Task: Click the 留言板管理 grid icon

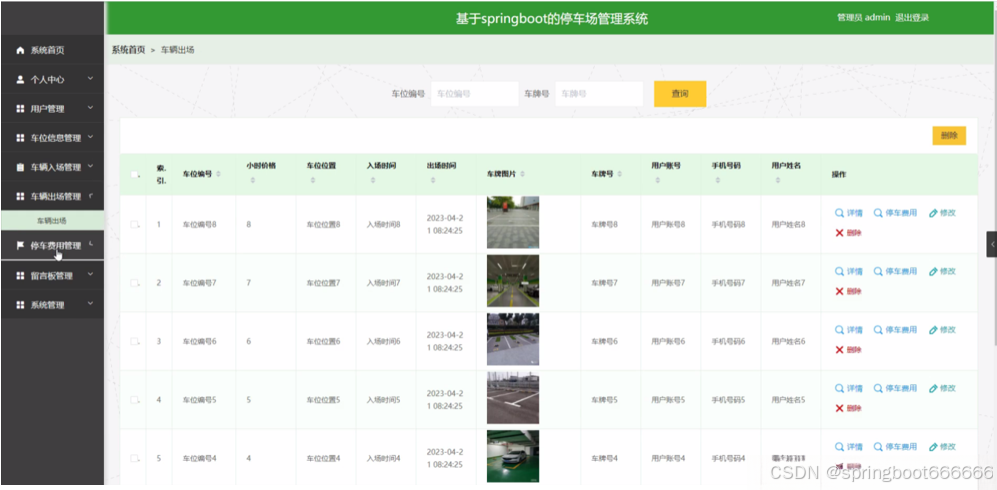Action: pos(20,276)
